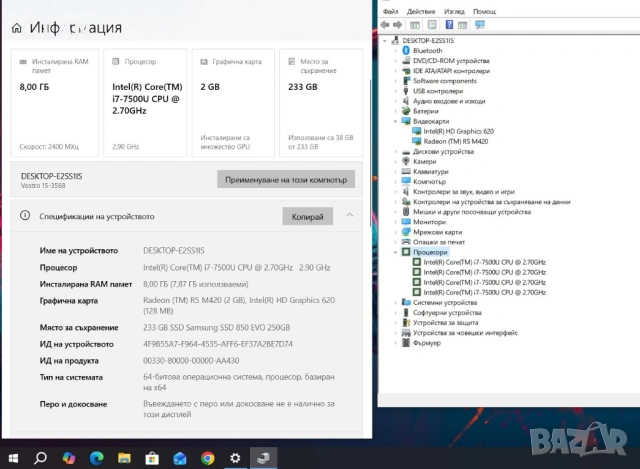Expand Аудио входове и изходи arrow
Screen dimensions: 640x469
tap(395, 101)
